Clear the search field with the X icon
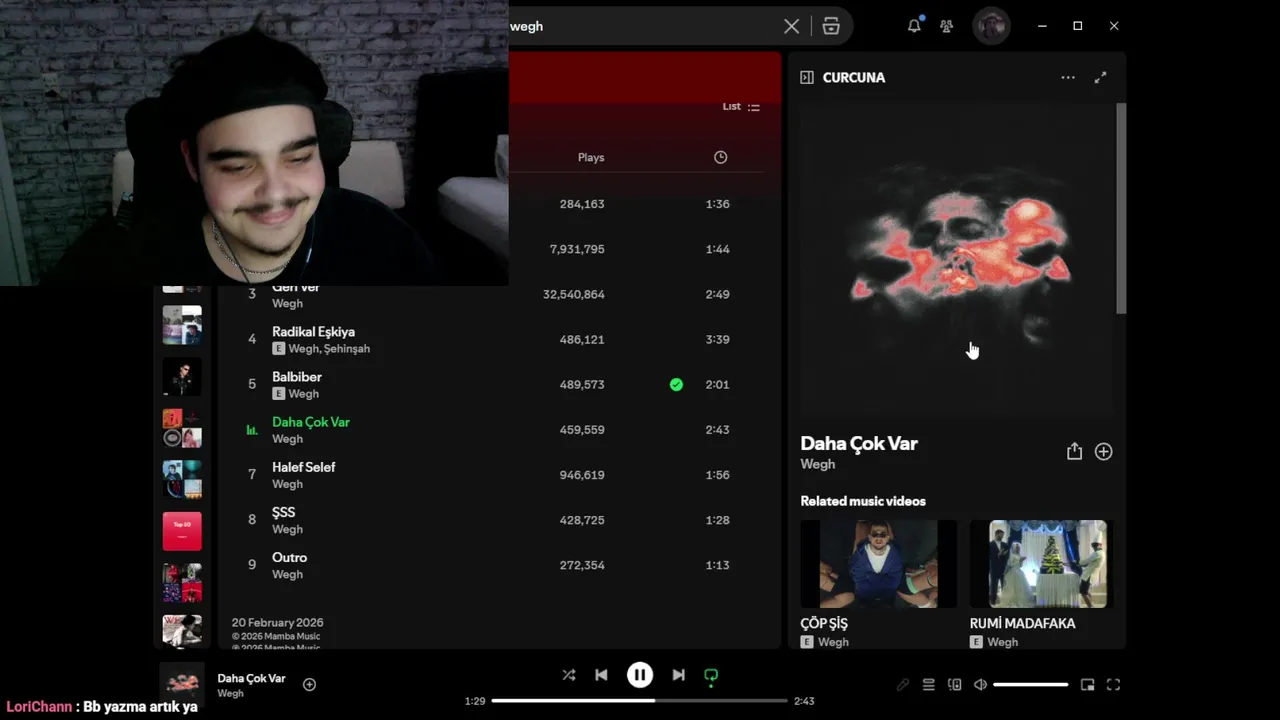 (791, 26)
